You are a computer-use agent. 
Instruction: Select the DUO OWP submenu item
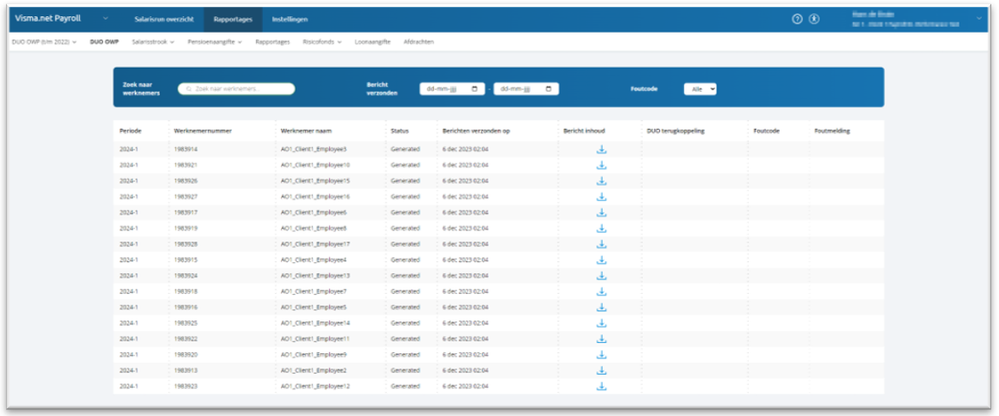(104, 42)
